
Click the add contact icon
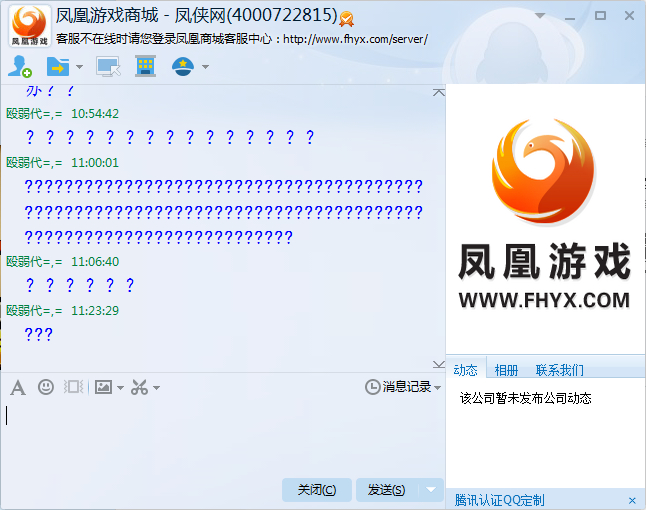click(x=20, y=66)
